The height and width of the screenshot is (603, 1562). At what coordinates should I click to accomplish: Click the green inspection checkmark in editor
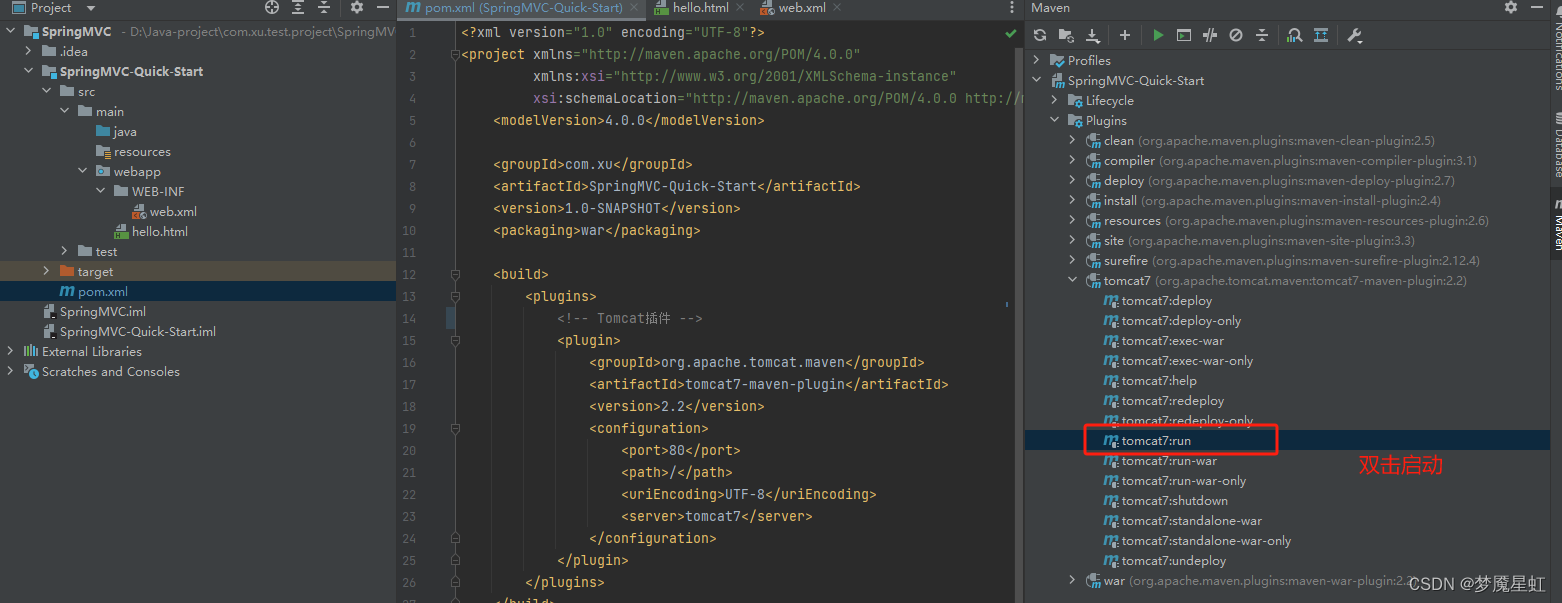1011,33
